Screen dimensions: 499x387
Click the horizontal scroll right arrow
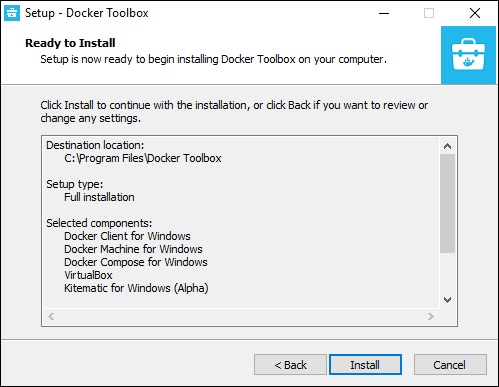(430, 316)
